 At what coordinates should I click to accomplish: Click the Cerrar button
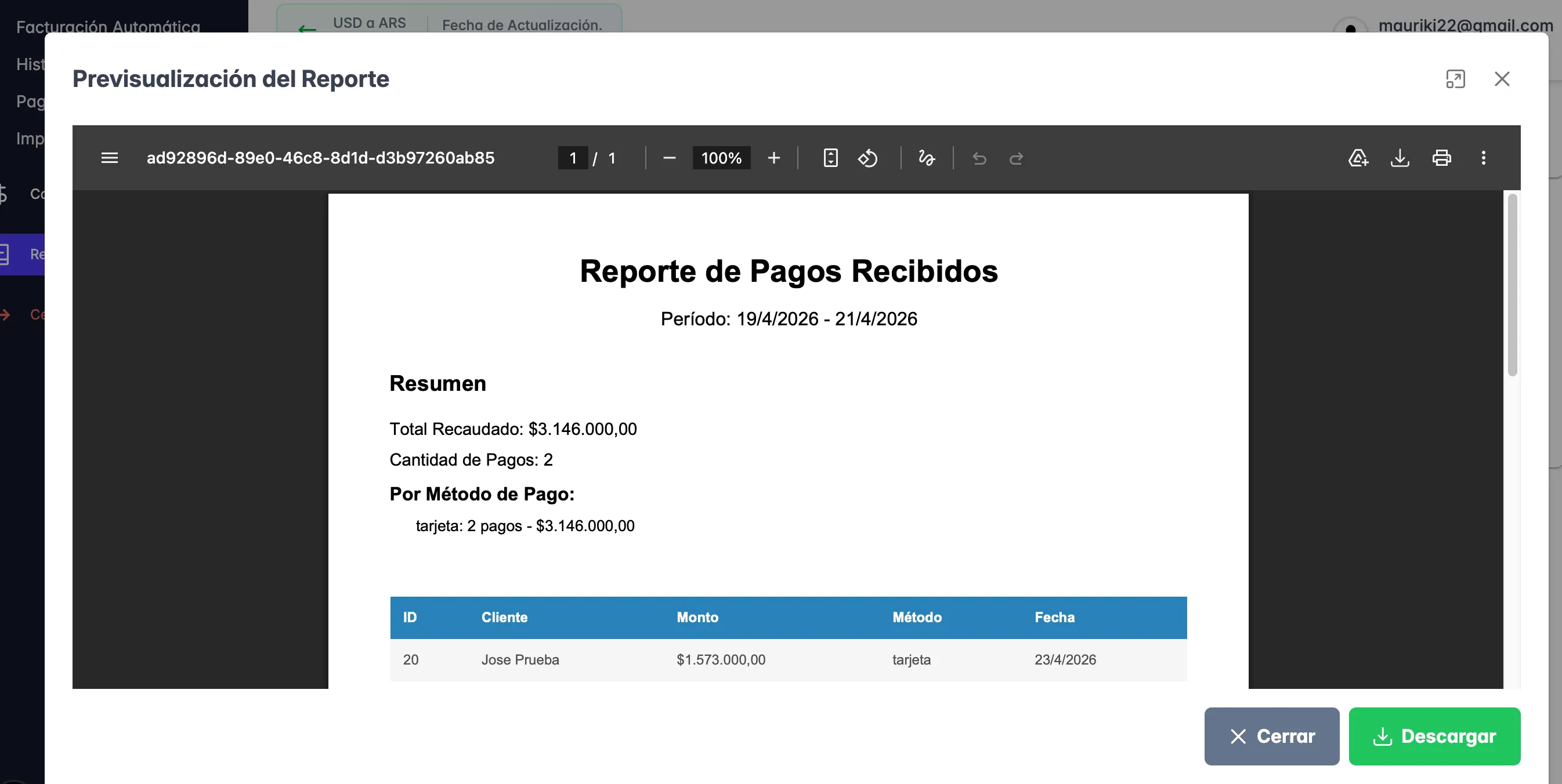(1271, 736)
